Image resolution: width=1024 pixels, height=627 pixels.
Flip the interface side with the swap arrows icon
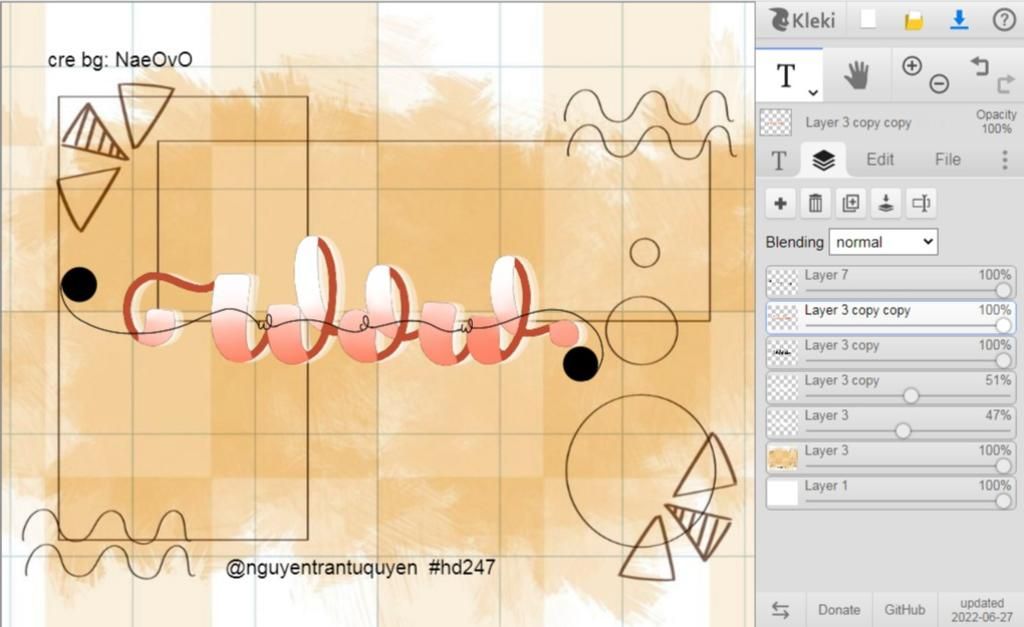[780, 610]
